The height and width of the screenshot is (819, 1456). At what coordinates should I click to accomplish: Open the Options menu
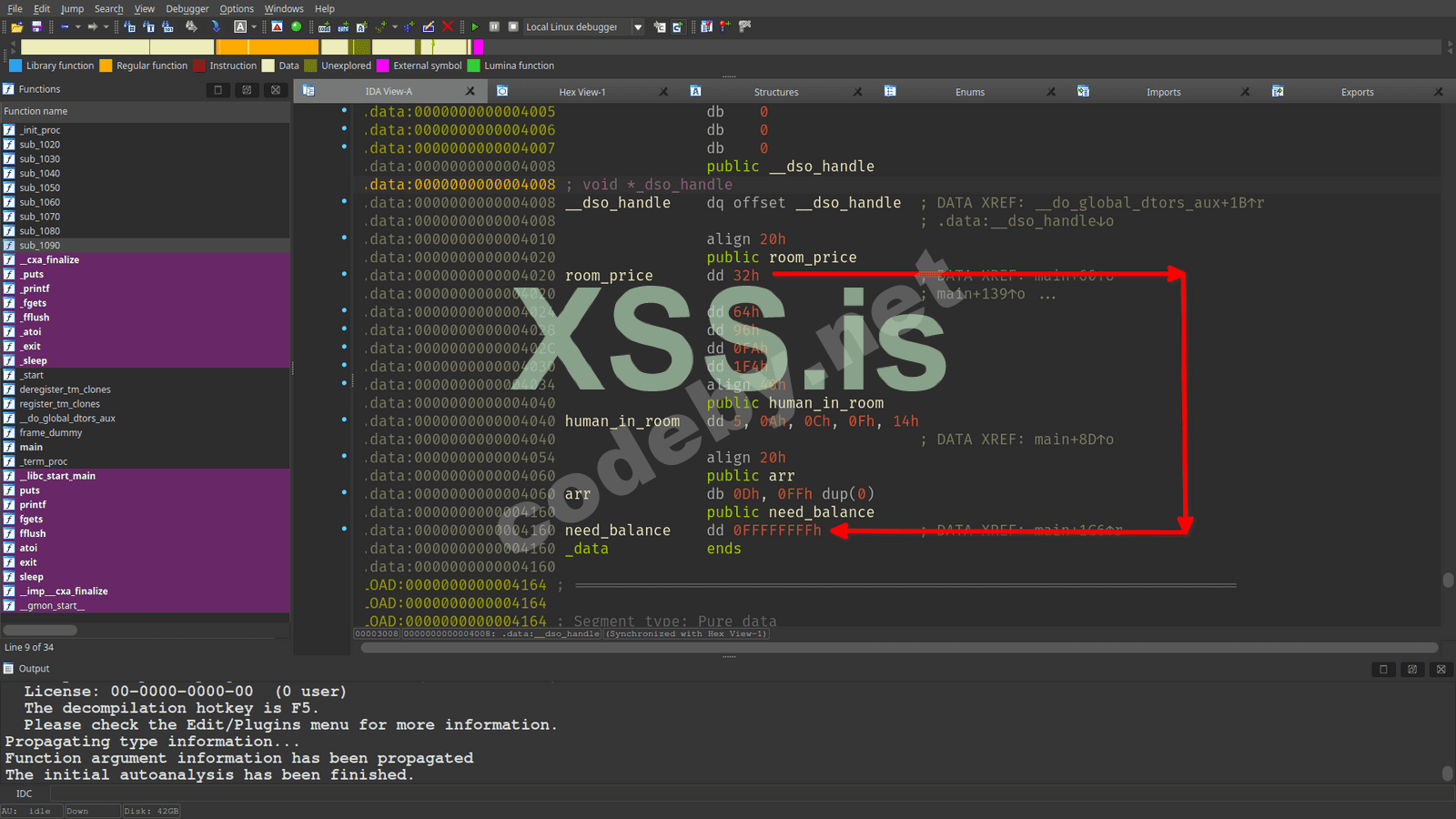(x=237, y=9)
